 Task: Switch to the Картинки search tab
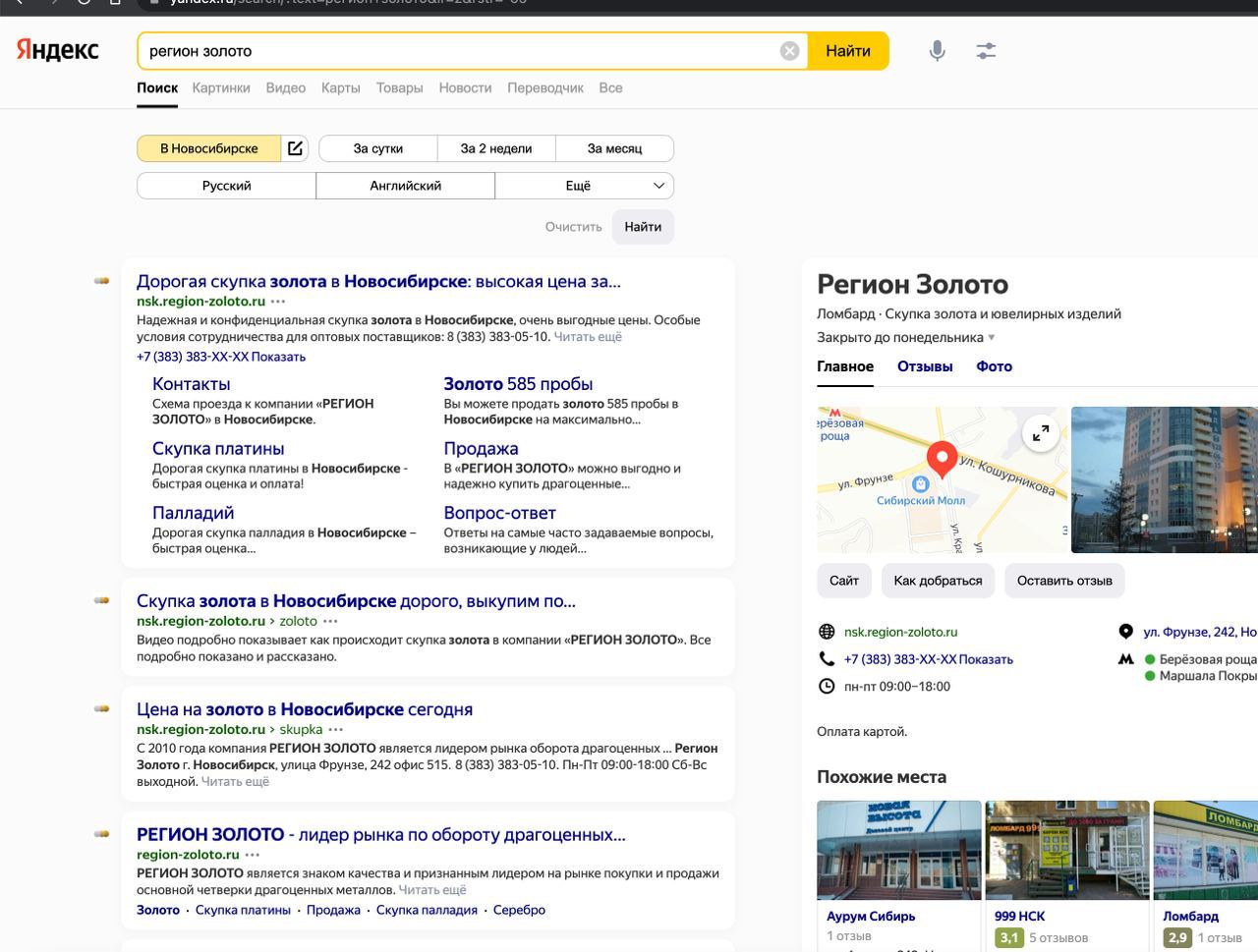click(x=221, y=87)
